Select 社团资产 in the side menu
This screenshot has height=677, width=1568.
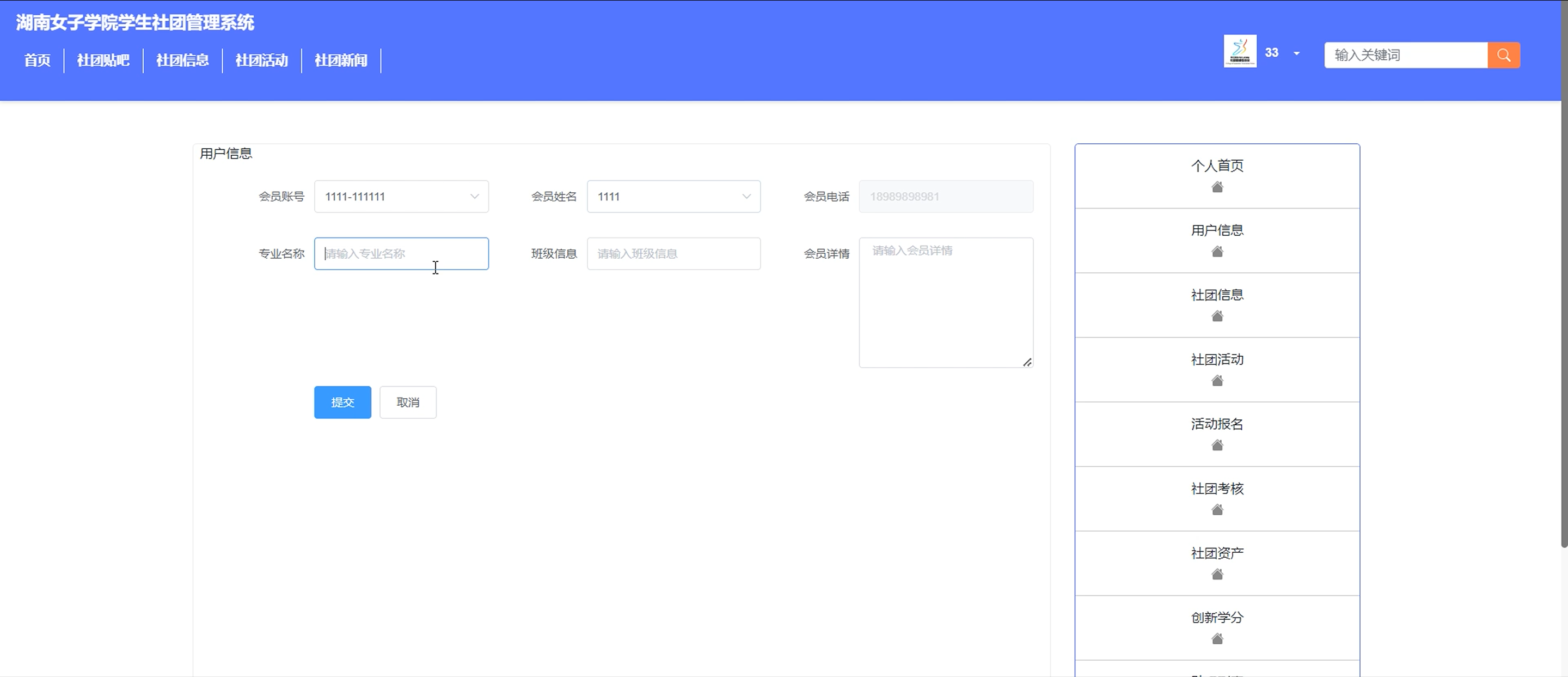1217,553
